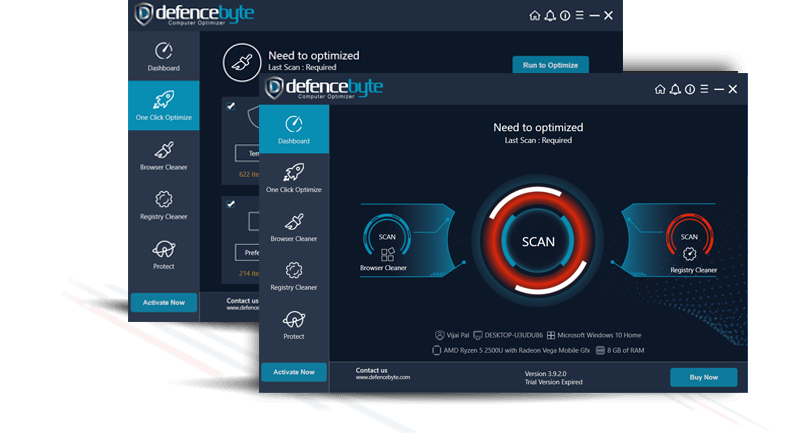Click Need to optimized heading in back window

tap(314, 56)
